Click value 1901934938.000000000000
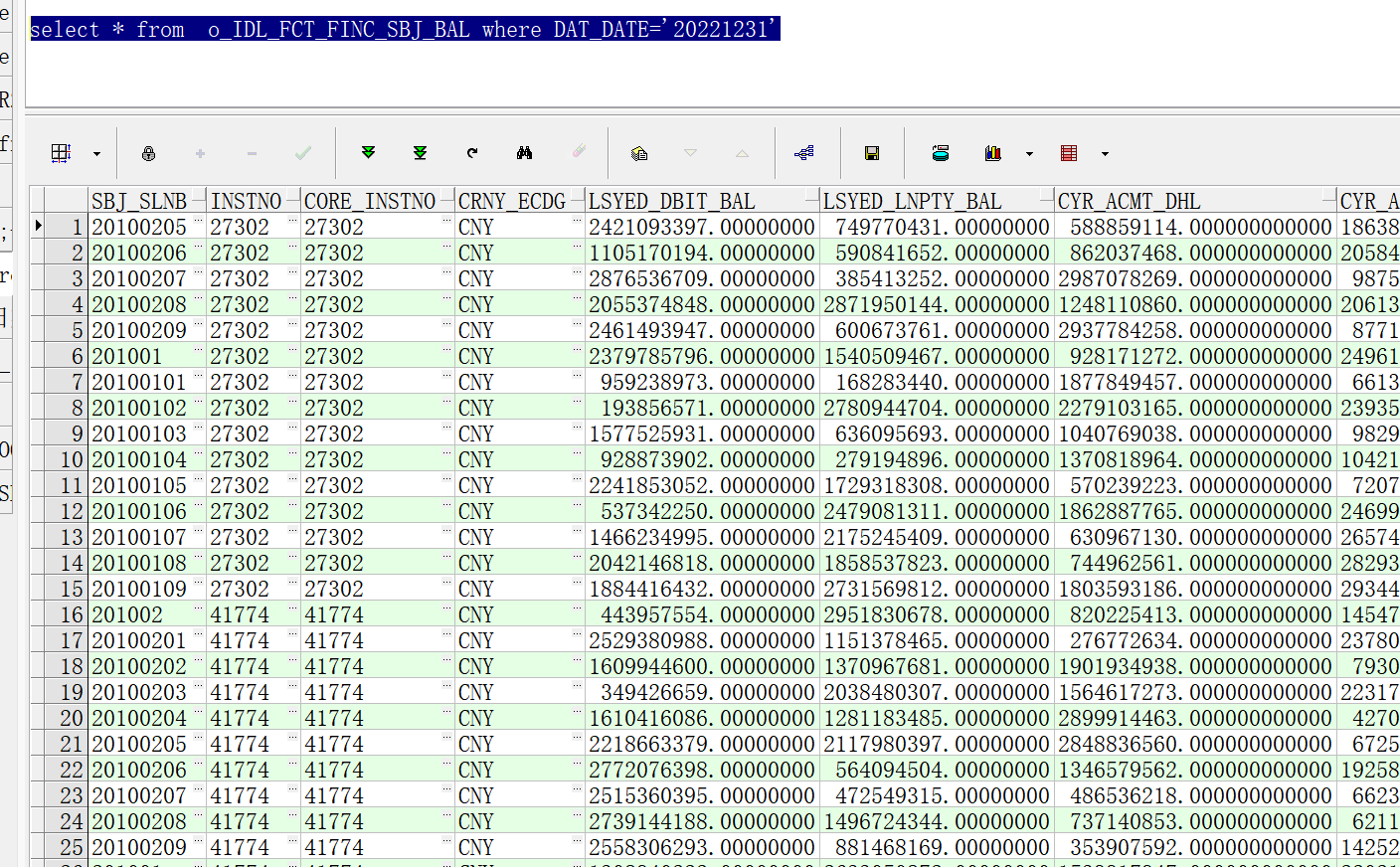1400x867 pixels. (1195, 666)
